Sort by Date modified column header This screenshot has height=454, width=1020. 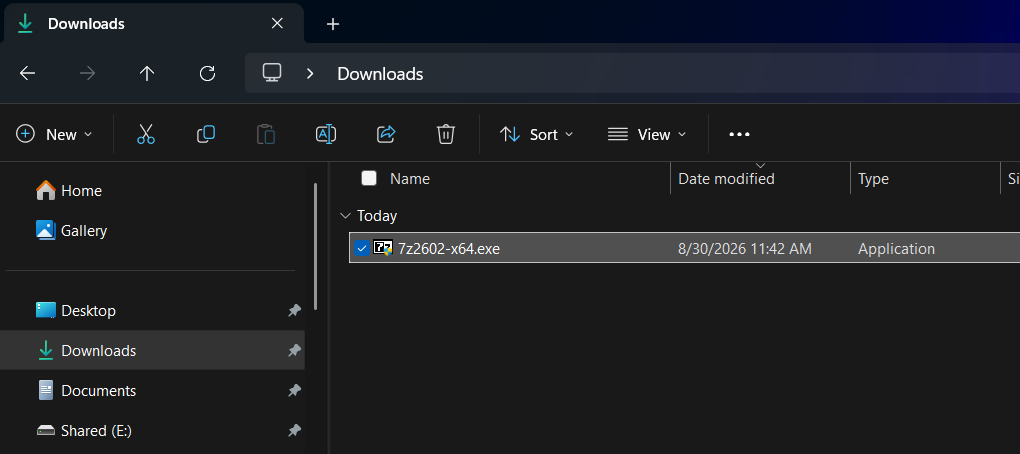pyautogui.click(x=726, y=178)
